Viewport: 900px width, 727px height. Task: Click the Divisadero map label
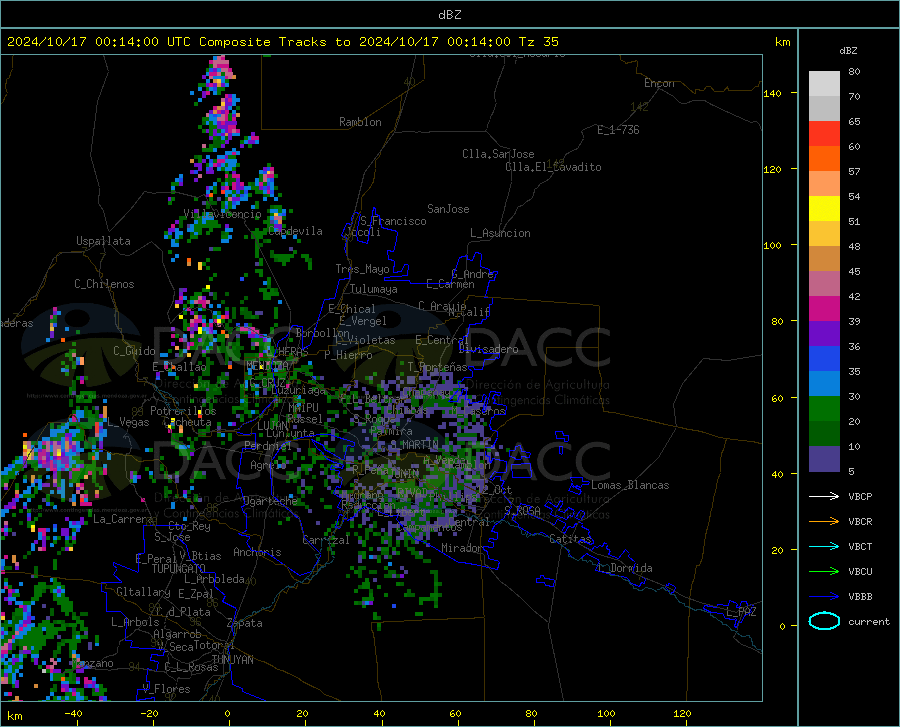click(x=488, y=349)
